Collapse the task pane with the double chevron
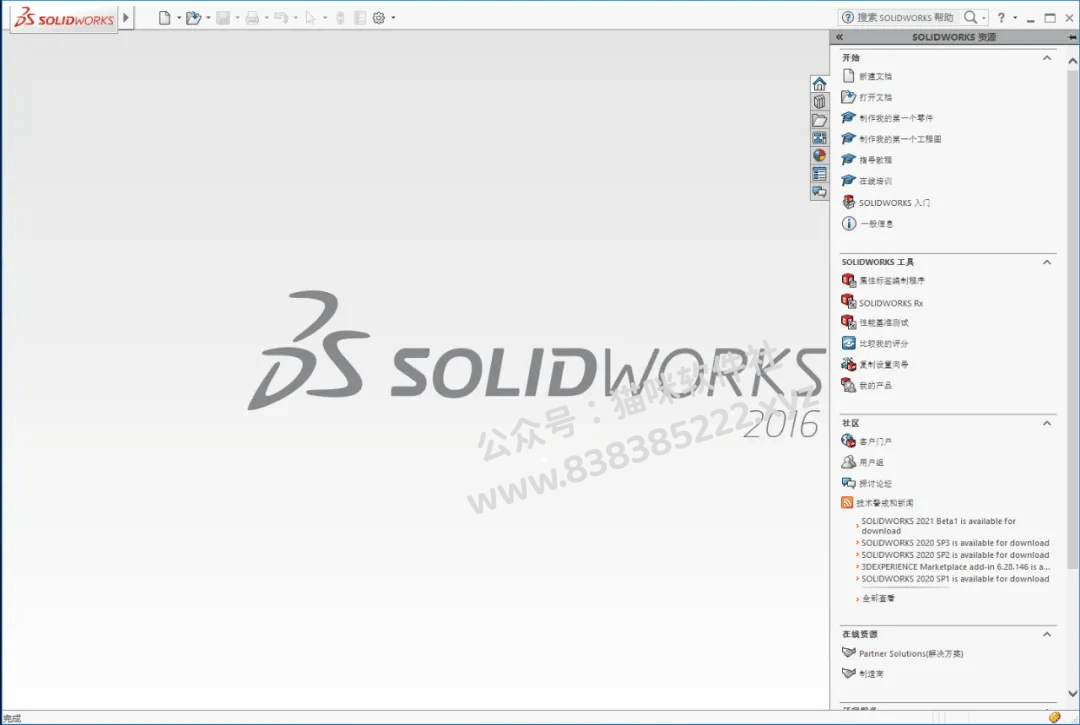 point(840,37)
